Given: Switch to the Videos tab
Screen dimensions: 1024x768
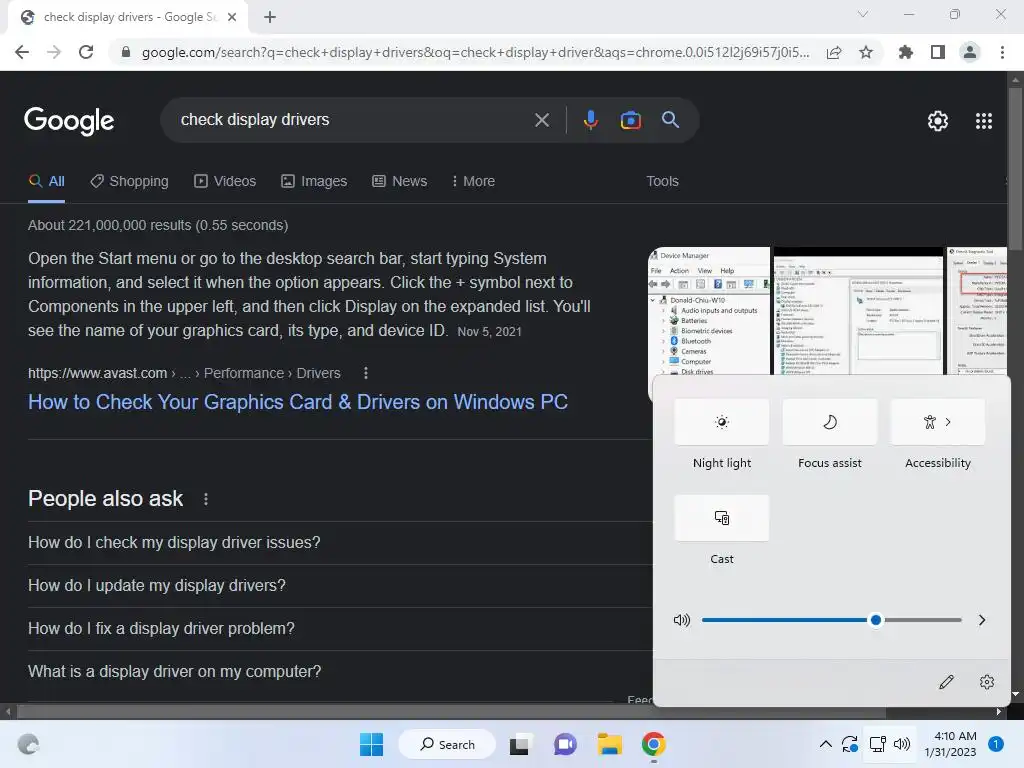Looking at the screenshot, I should pos(225,182).
